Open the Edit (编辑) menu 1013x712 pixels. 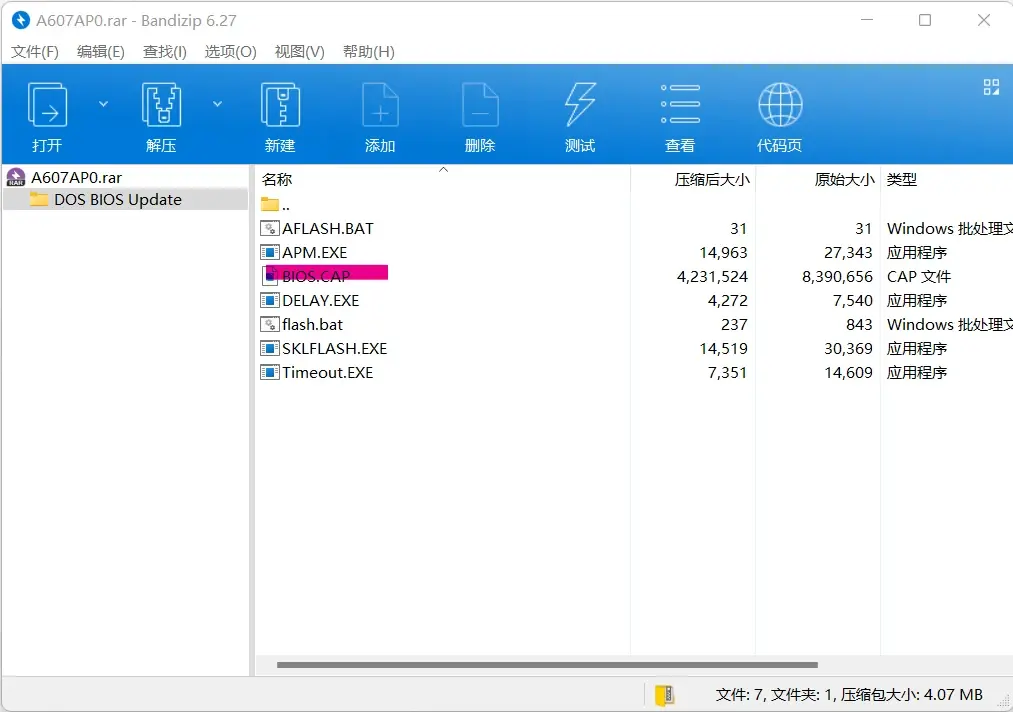(x=101, y=52)
